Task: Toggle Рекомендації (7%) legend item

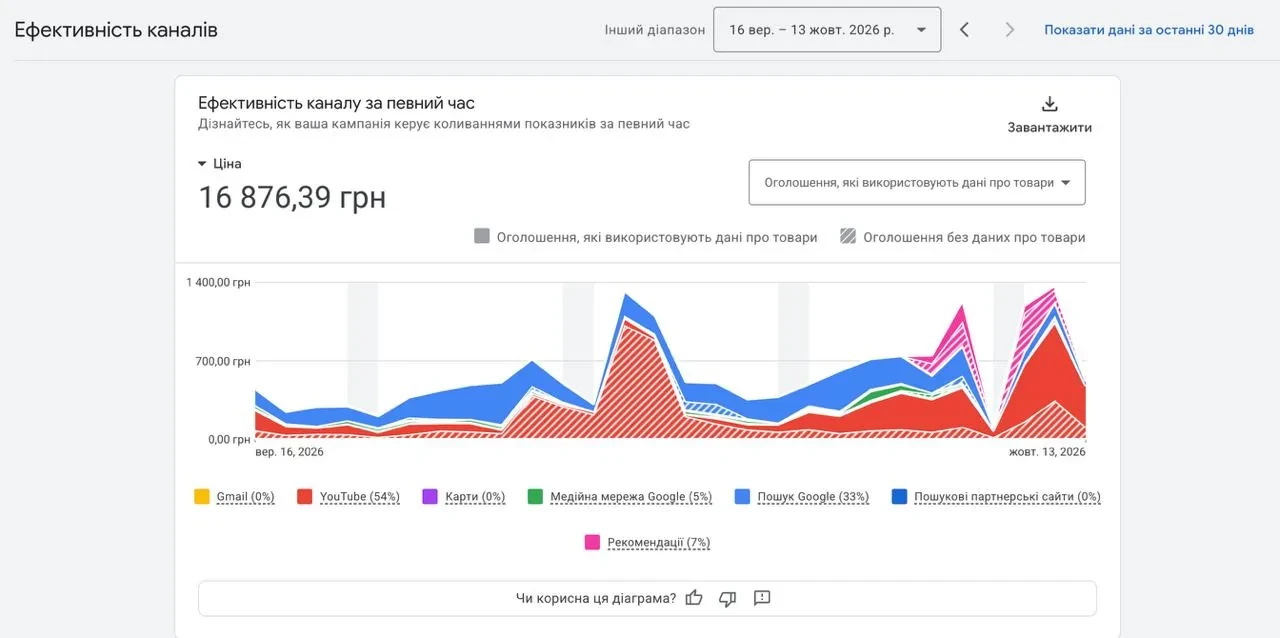Action: [x=648, y=543]
